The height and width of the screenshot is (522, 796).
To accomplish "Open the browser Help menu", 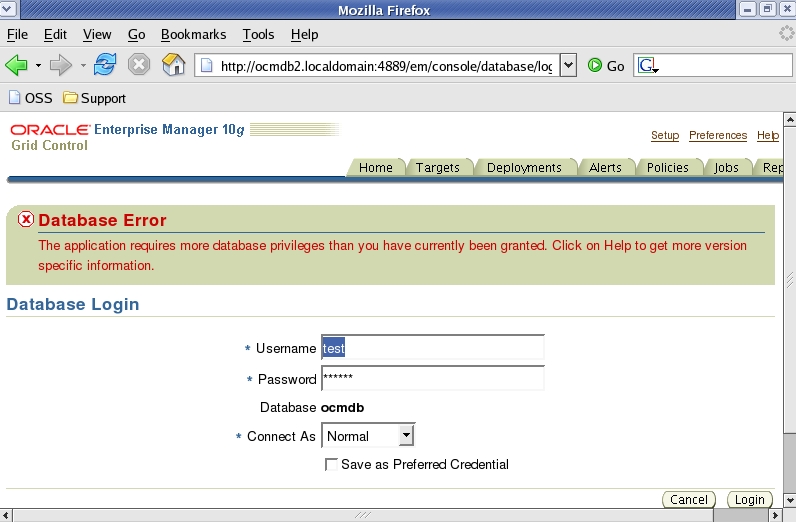I will [305, 35].
